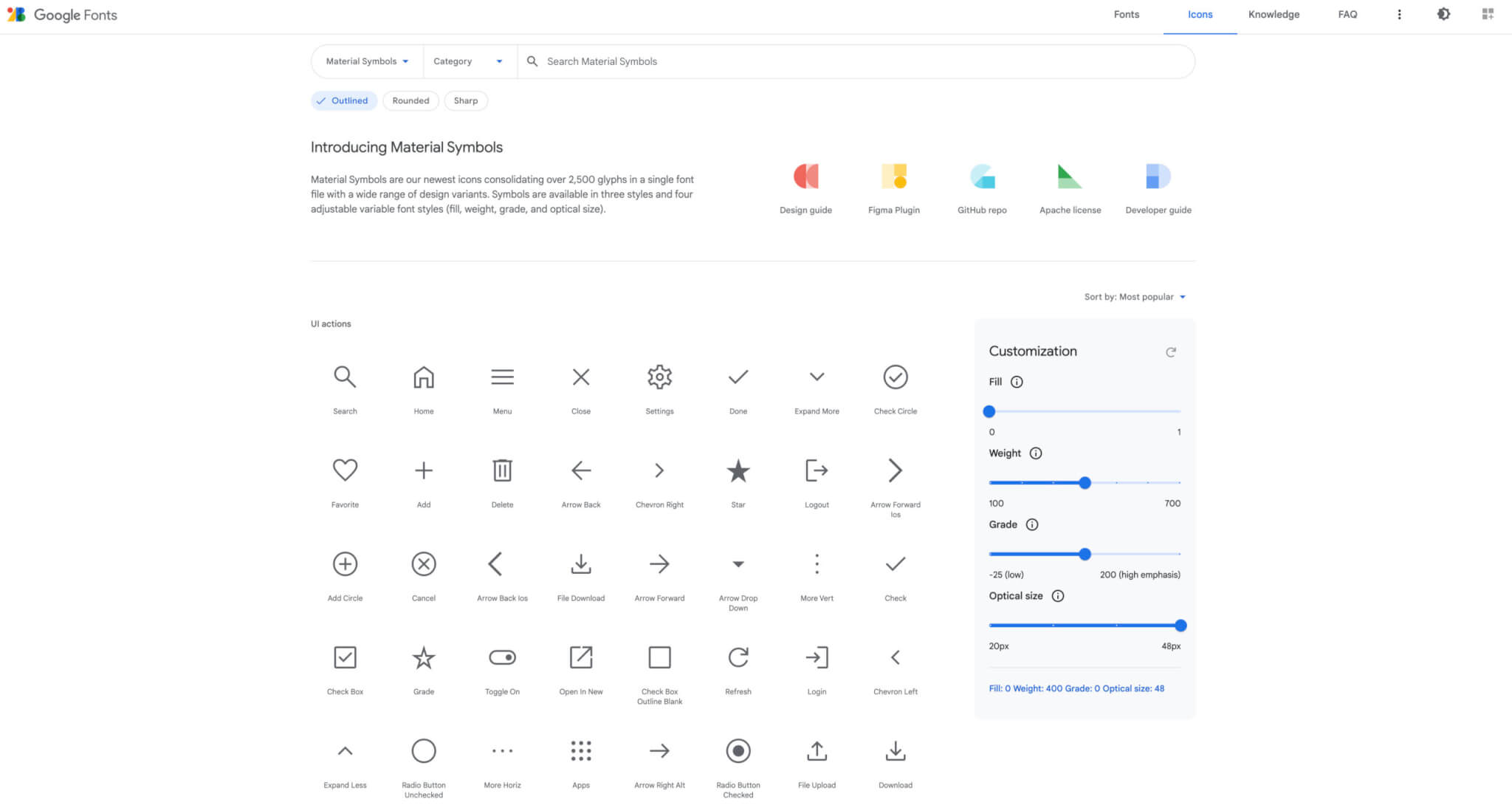Open the Sort by Most popular dropdown
Image resolution: width=1512 pixels, height=805 pixels.
click(x=1135, y=296)
